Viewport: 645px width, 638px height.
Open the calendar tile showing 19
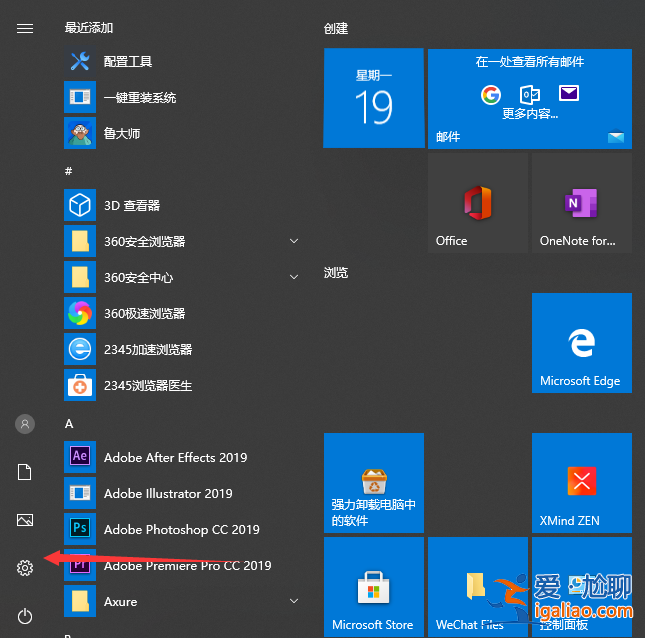click(374, 98)
